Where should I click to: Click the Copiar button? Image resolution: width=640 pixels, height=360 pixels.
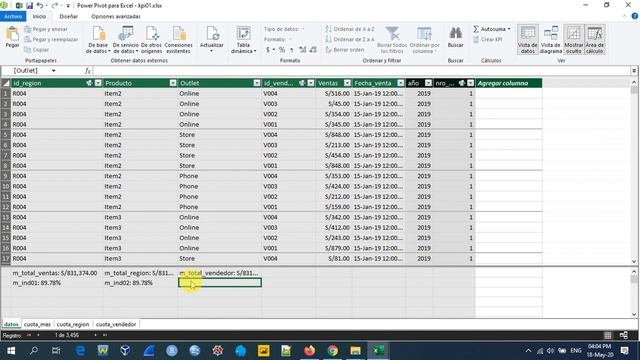point(37,50)
